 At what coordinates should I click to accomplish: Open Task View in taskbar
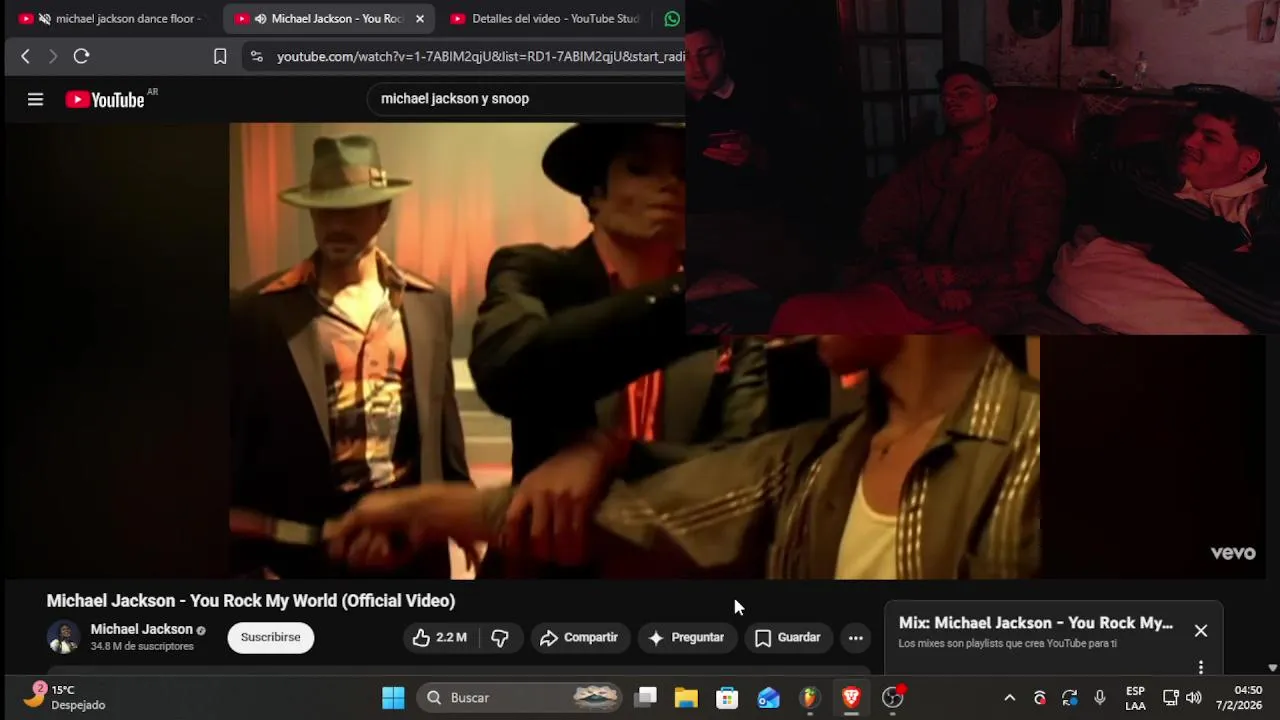click(x=646, y=697)
